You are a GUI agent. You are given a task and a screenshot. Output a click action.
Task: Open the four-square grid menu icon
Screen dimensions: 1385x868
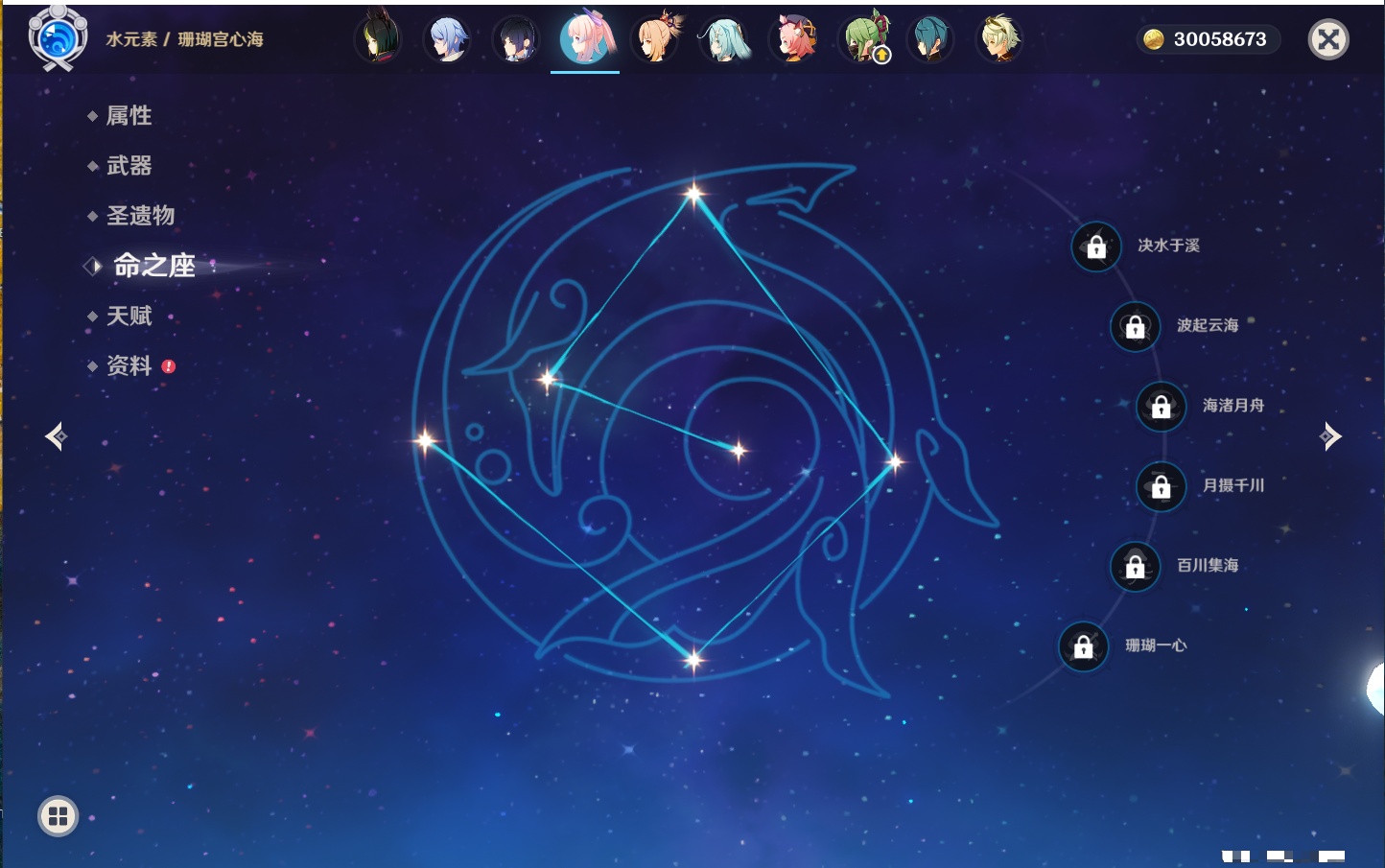58,816
